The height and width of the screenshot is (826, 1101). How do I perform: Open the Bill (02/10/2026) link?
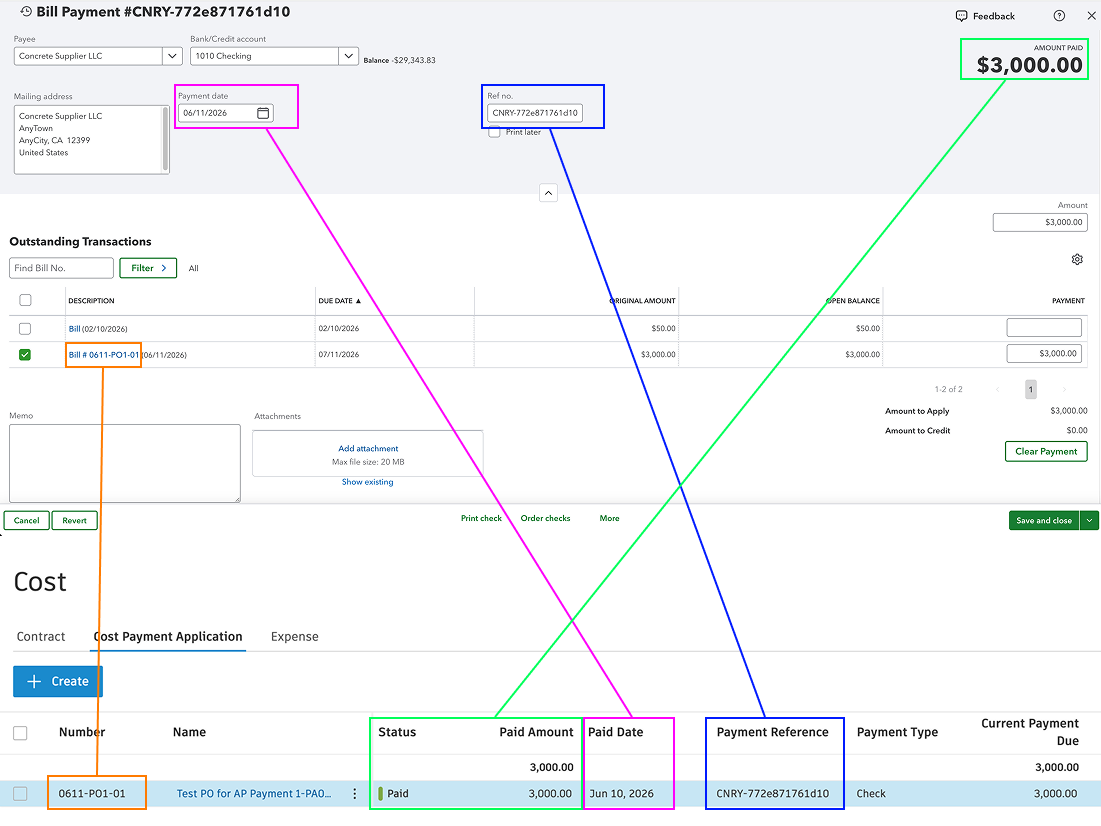74,329
